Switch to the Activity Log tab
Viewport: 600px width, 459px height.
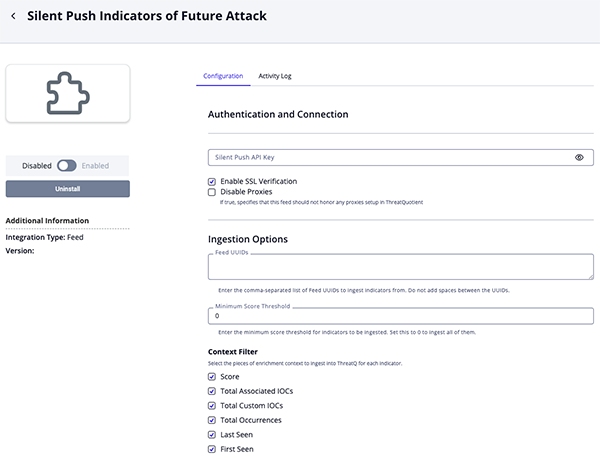274,76
